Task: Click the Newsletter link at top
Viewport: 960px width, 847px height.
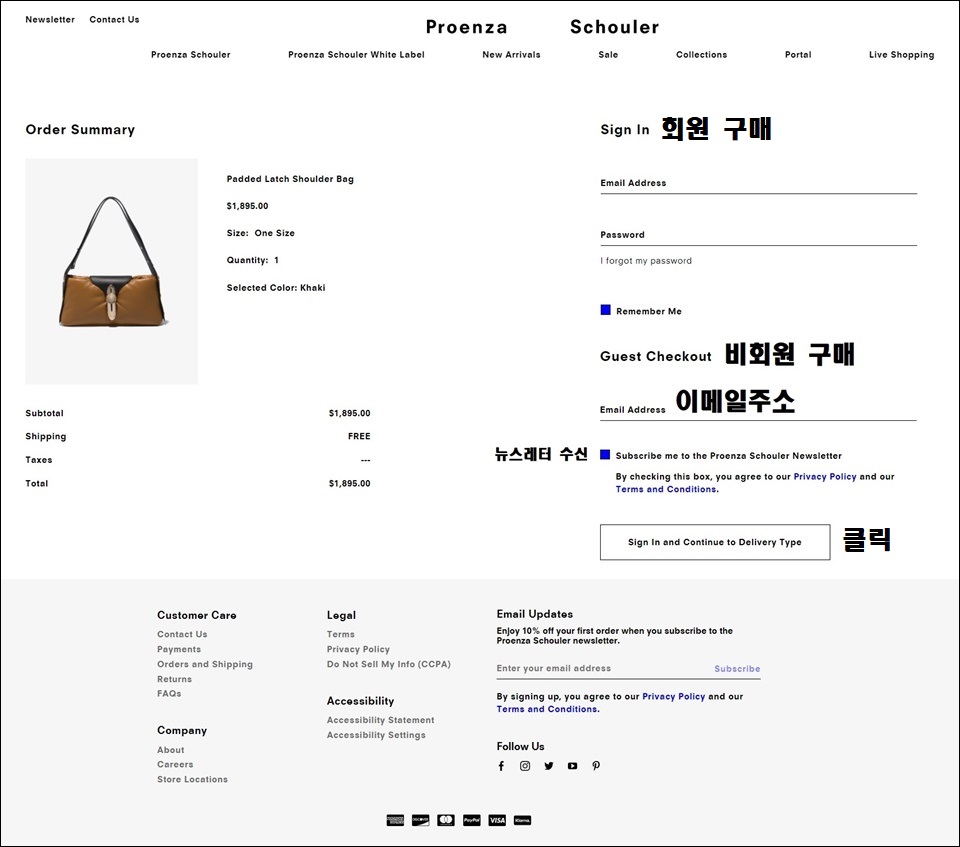Action: (x=50, y=20)
